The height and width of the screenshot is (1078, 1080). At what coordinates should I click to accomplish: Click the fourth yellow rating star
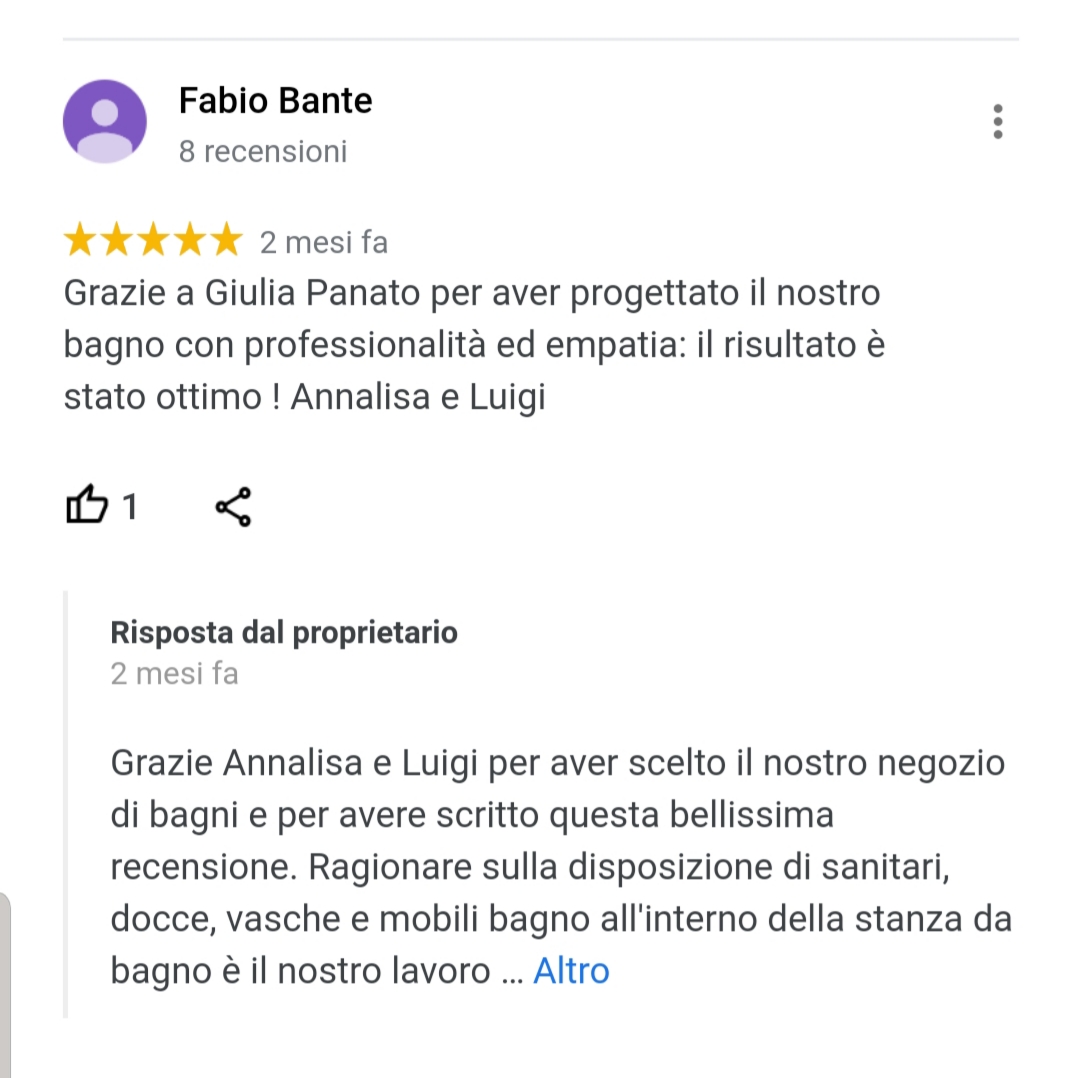click(189, 240)
